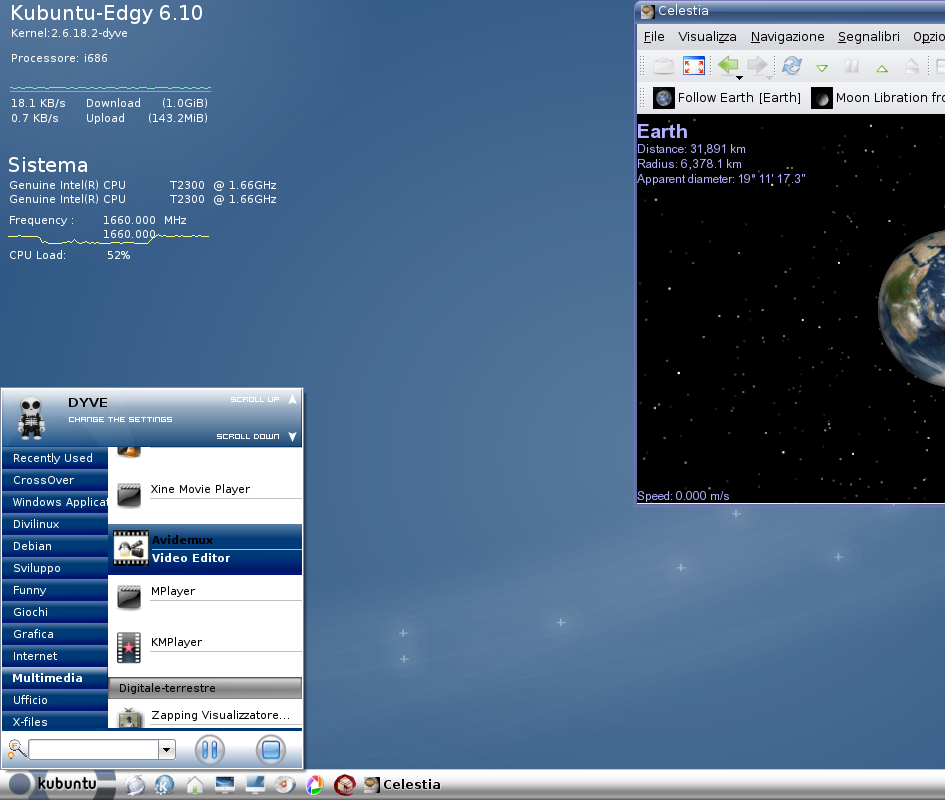Click the Moon Libration bookmark

coord(878,98)
